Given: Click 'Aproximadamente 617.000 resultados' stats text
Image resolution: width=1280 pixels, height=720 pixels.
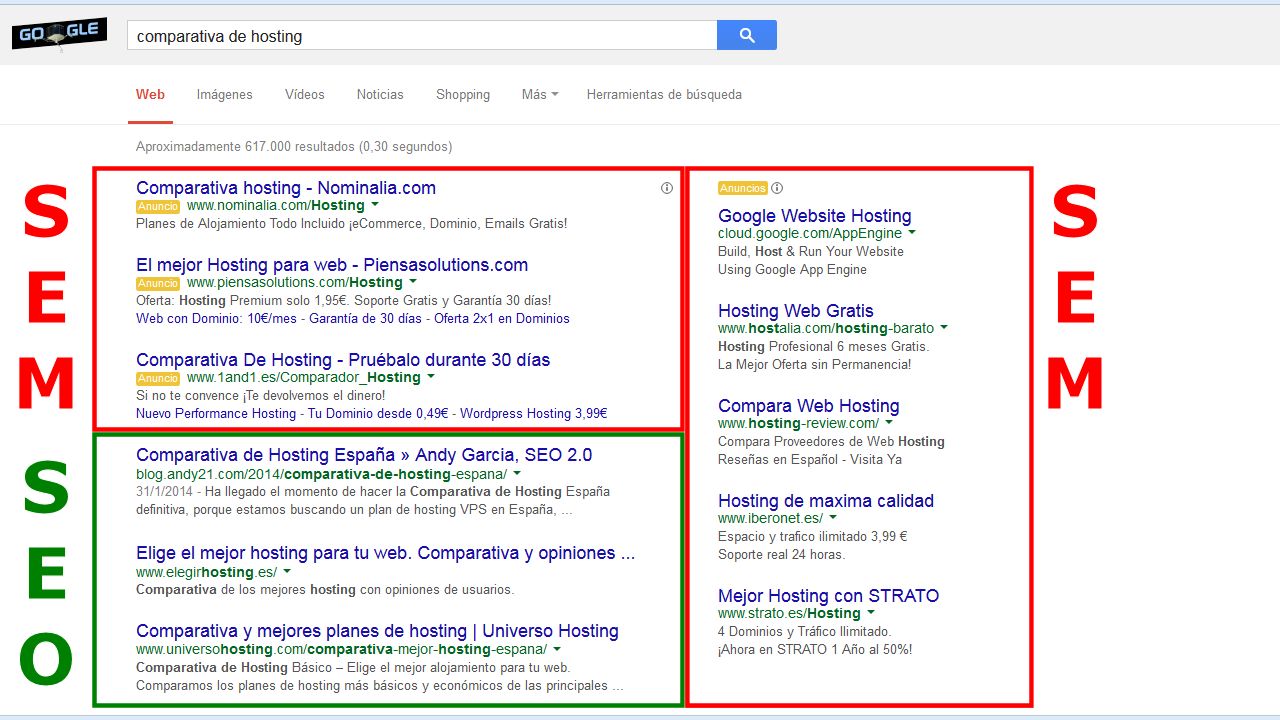Looking at the screenshot, I should 294,146.
